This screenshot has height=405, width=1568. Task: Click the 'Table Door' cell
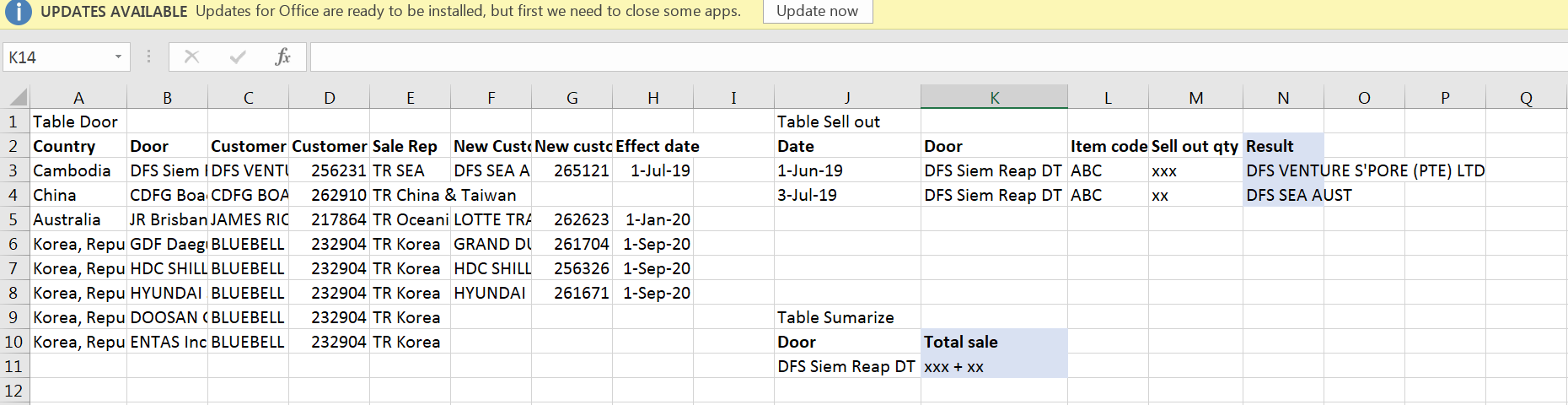tap(78, 121)
